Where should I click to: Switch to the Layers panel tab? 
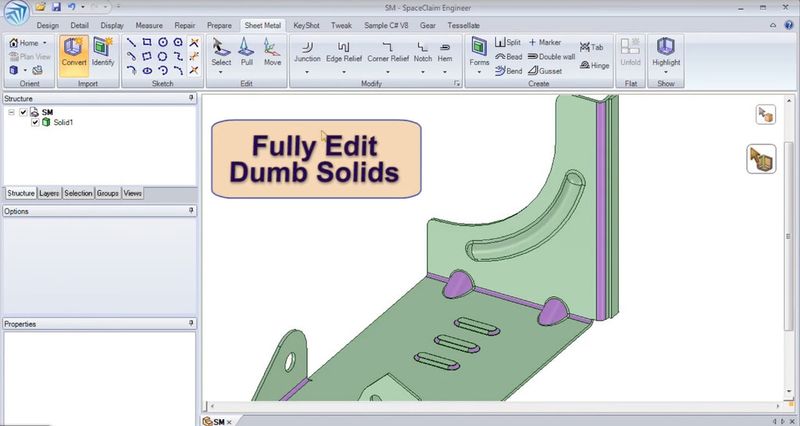(49, 193)
